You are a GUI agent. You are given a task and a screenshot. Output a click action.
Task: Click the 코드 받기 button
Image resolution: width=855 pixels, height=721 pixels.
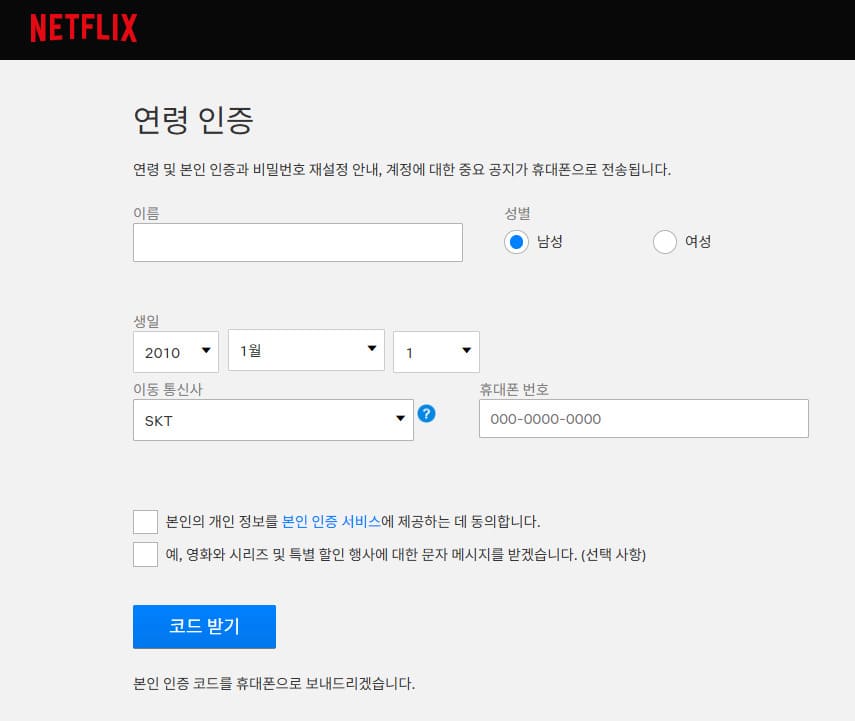coord(204,626)
